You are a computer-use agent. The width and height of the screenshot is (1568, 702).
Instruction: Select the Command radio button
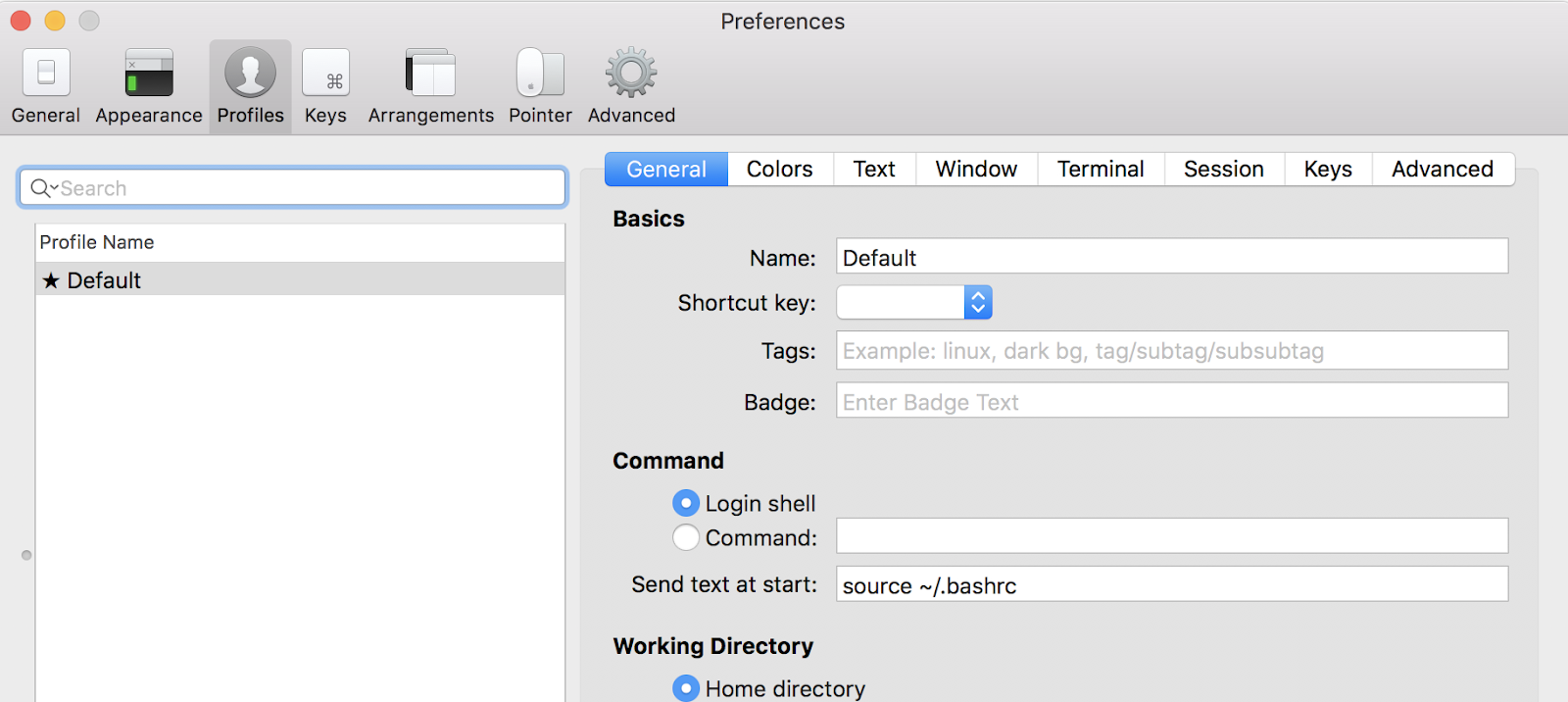tap(686, 537)
